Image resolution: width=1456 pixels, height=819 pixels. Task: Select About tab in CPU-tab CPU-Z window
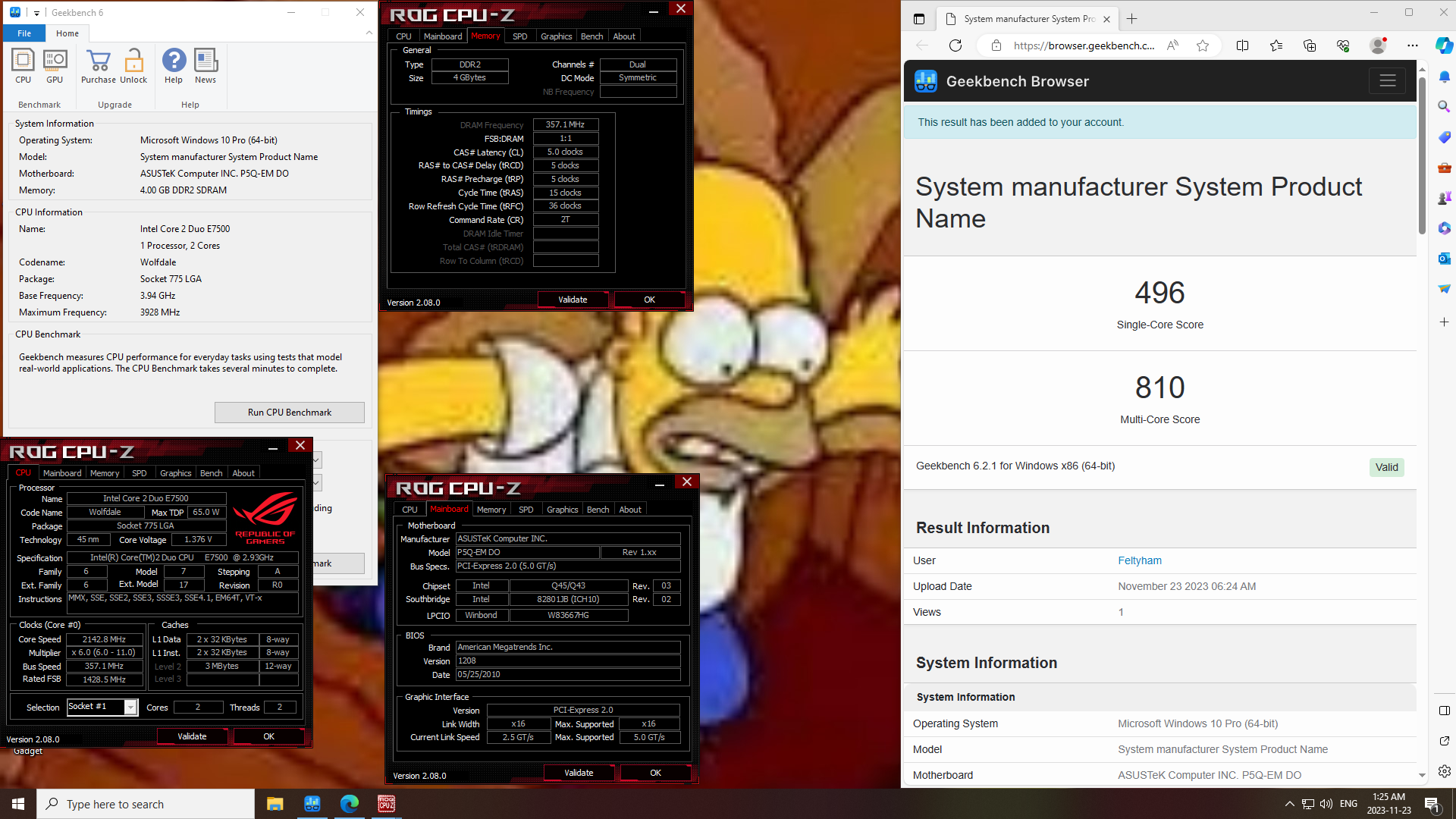(x=243, y=473)
